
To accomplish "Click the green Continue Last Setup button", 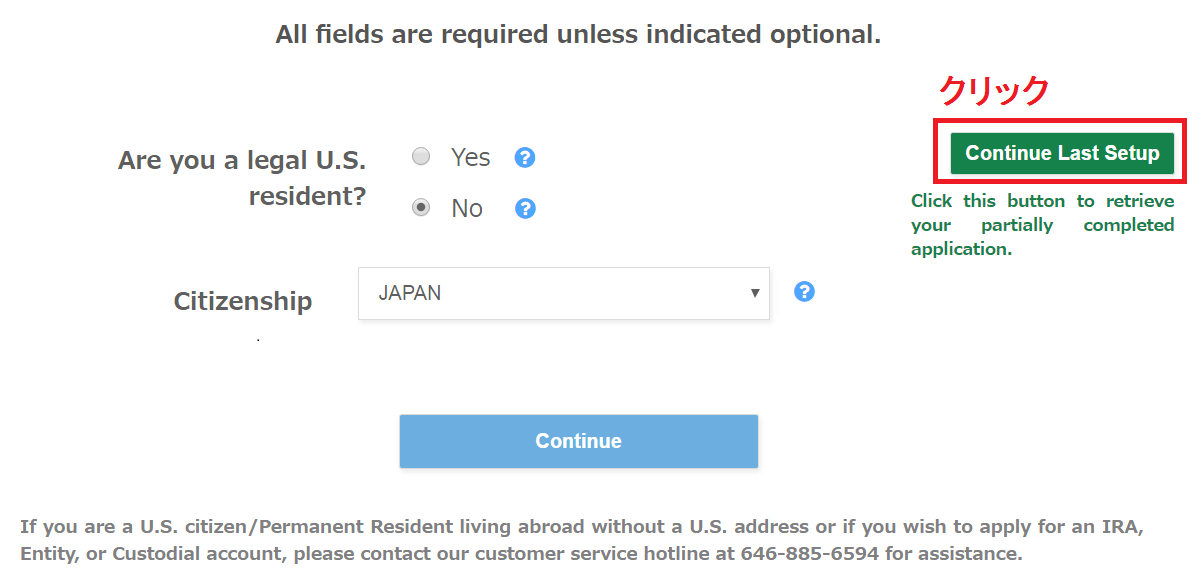I will click(1061, 153).
